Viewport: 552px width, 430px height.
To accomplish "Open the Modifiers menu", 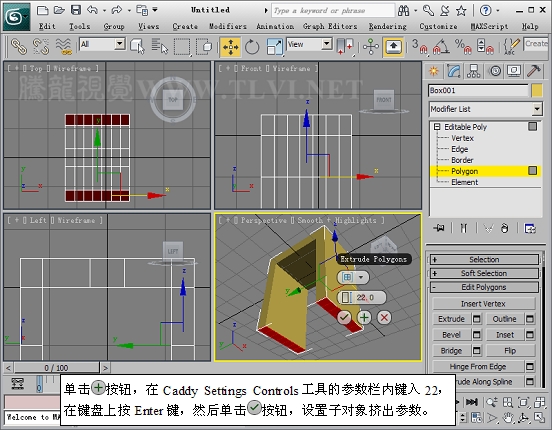I will 228,26.
